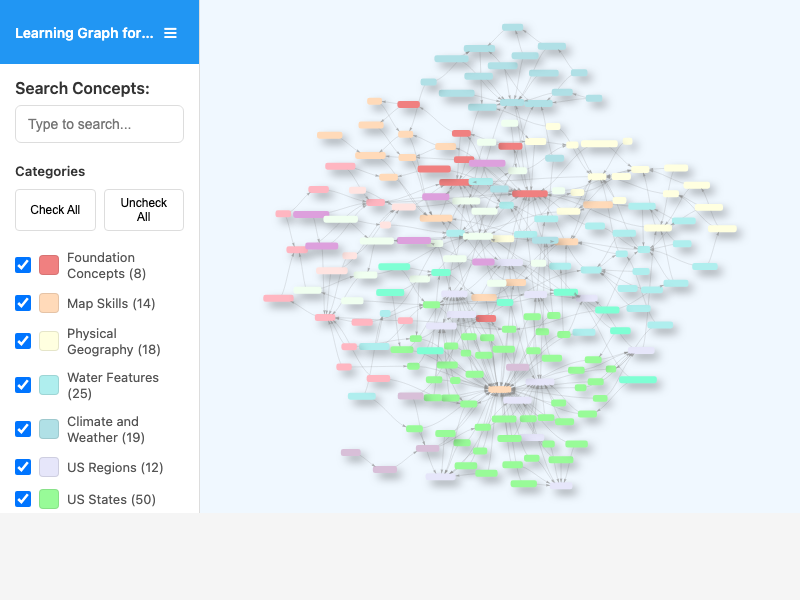Click the red Foundation Concepts color swatch
This screenshot has height=600, width=800.
point(49,264)
